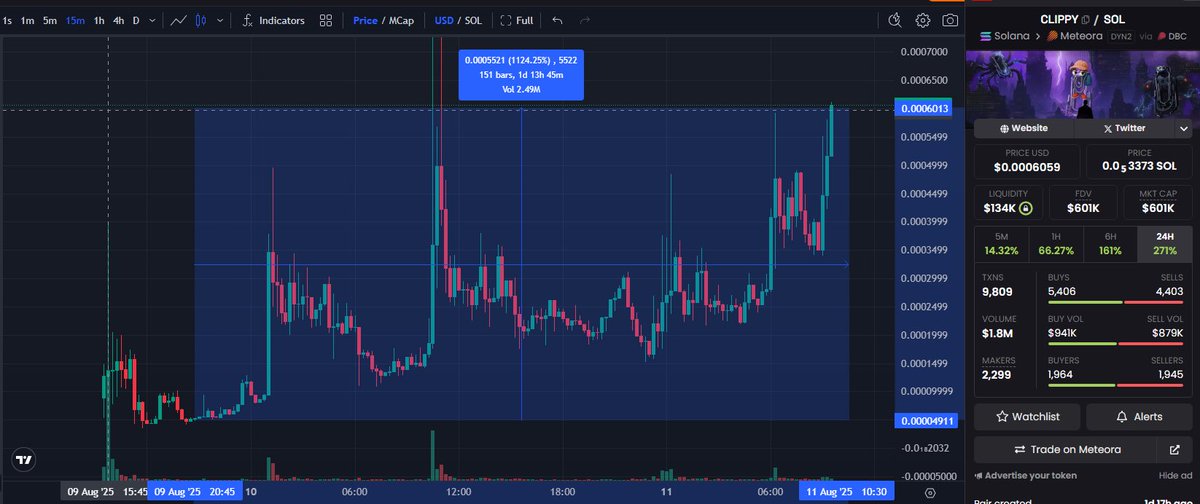1200x504 pixels.
Task: Click the FDV $601K box
Action: click(1083, 202)
